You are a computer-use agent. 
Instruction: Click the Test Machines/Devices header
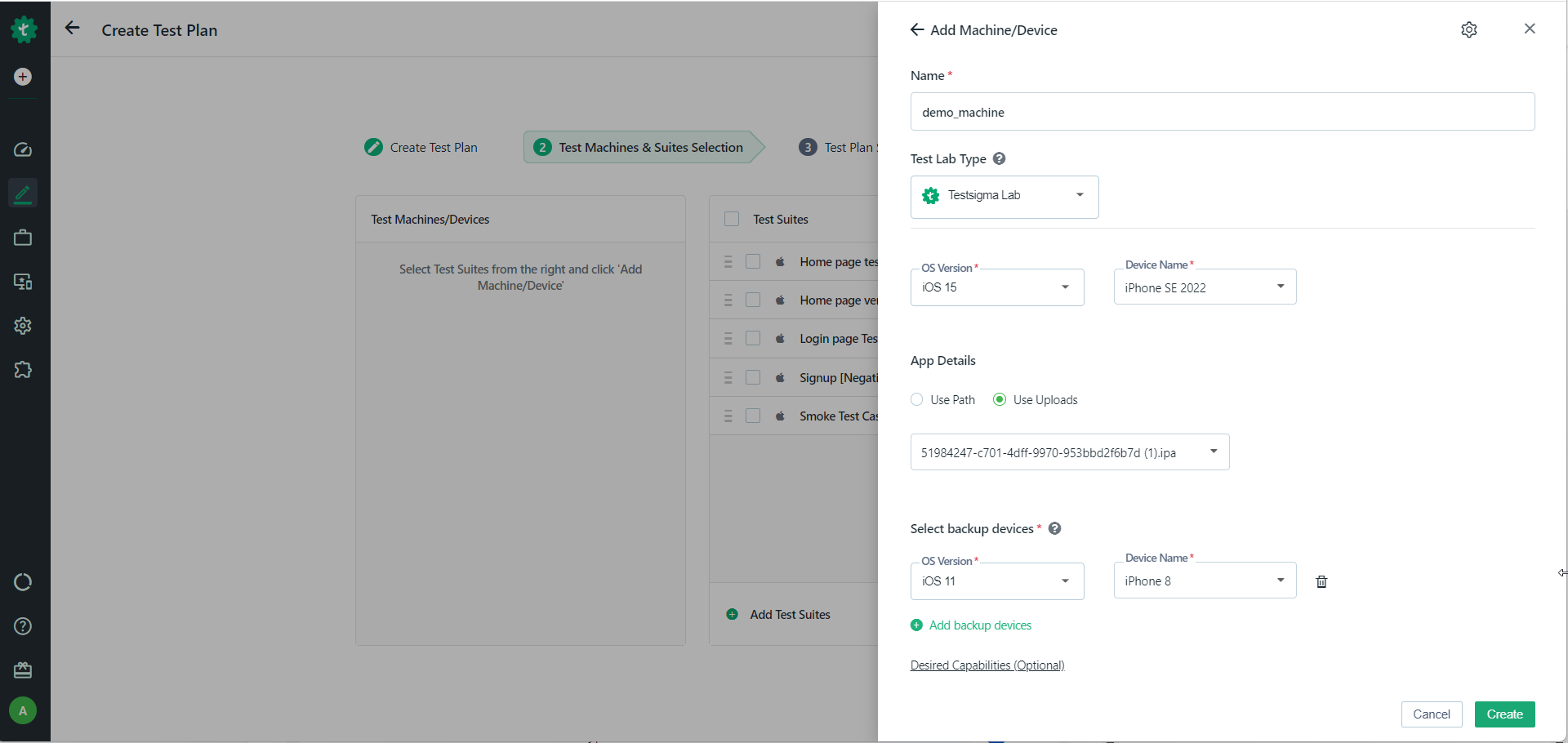coord(430,220)
